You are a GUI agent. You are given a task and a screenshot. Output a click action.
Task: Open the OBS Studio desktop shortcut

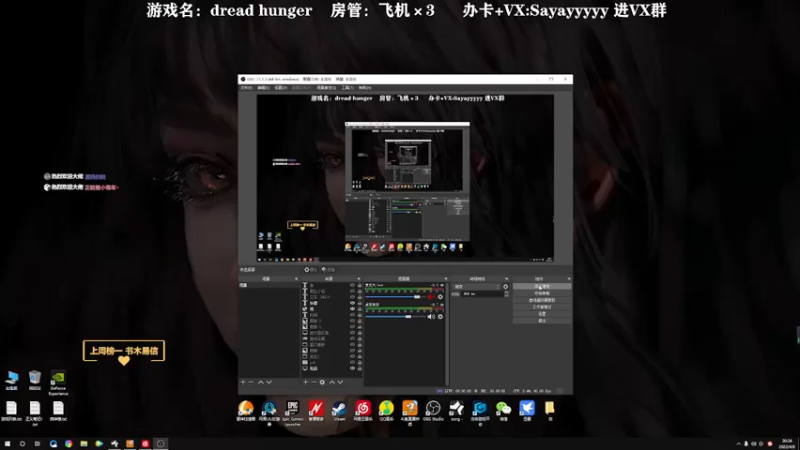click(433, 411)
